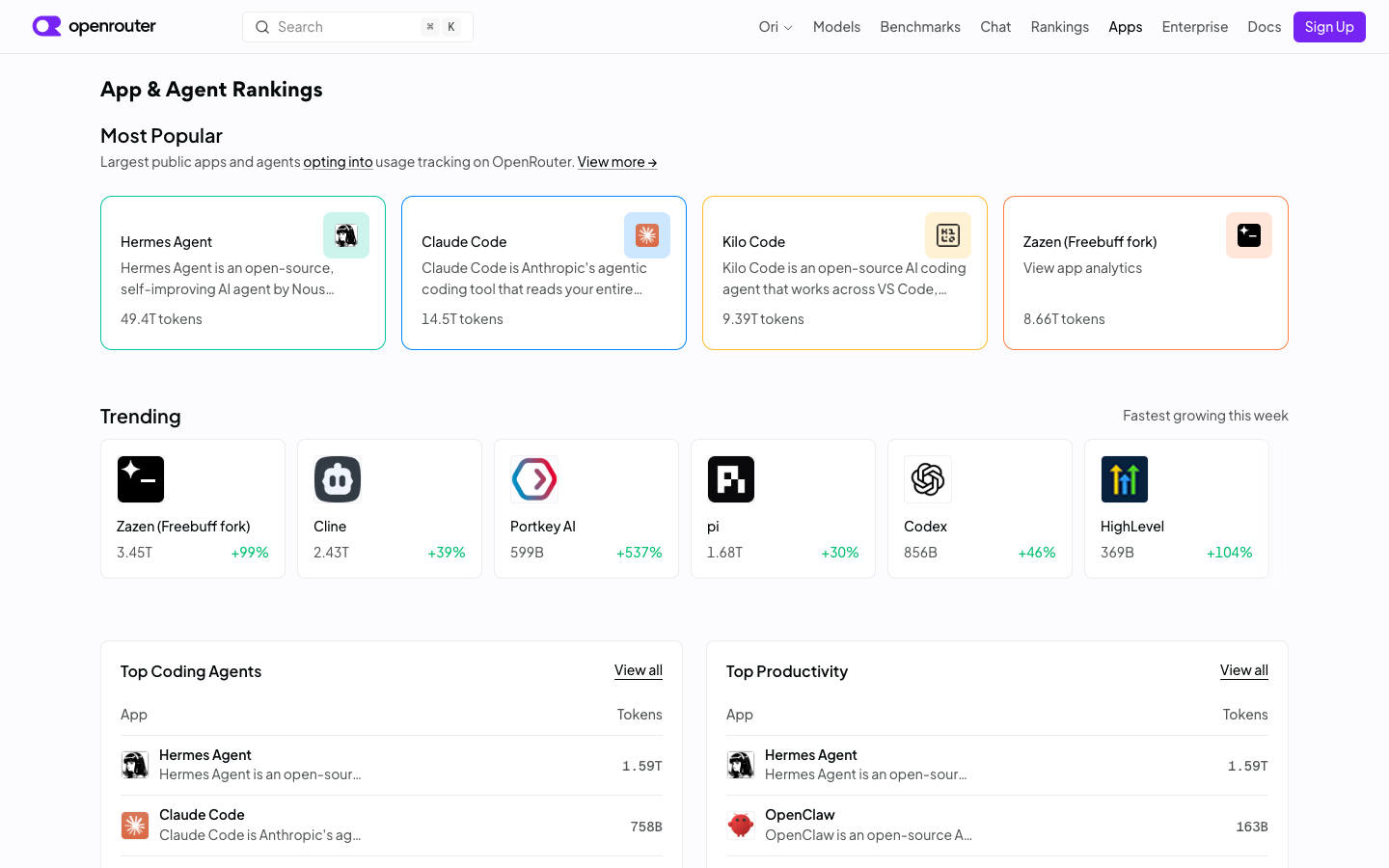This screenshot has width=1389, height=868.
Task: Click '758B' token count for Claude Code
Action: pos(646,827)
